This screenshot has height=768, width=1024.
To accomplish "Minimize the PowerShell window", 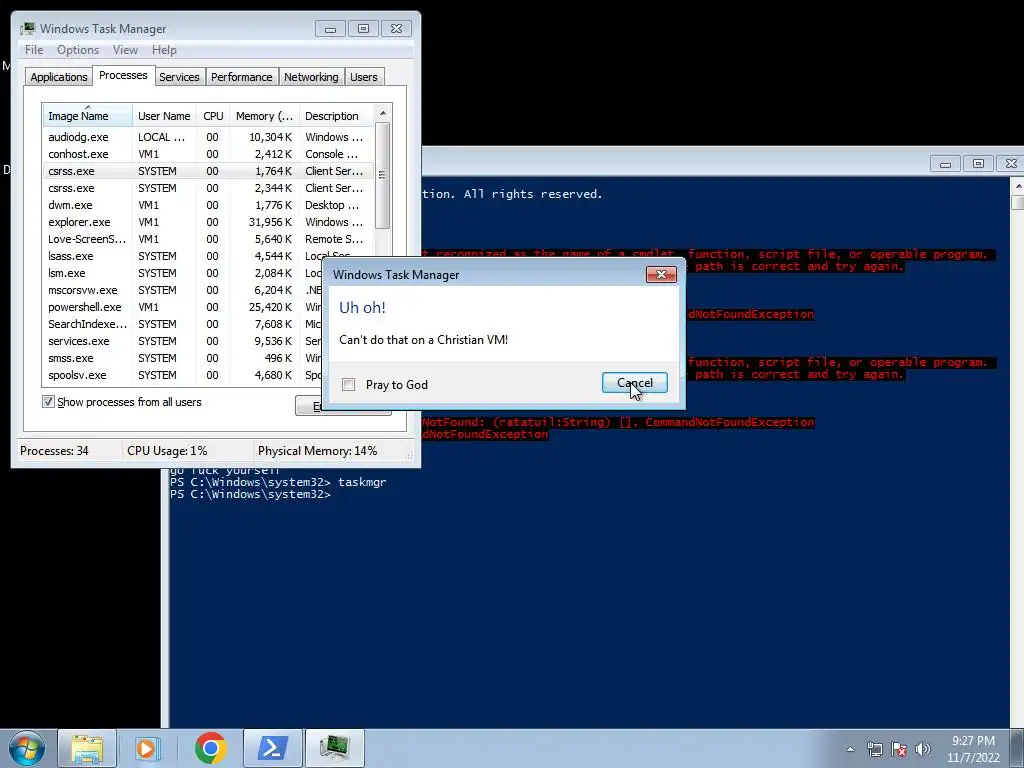I will point(945,163).
